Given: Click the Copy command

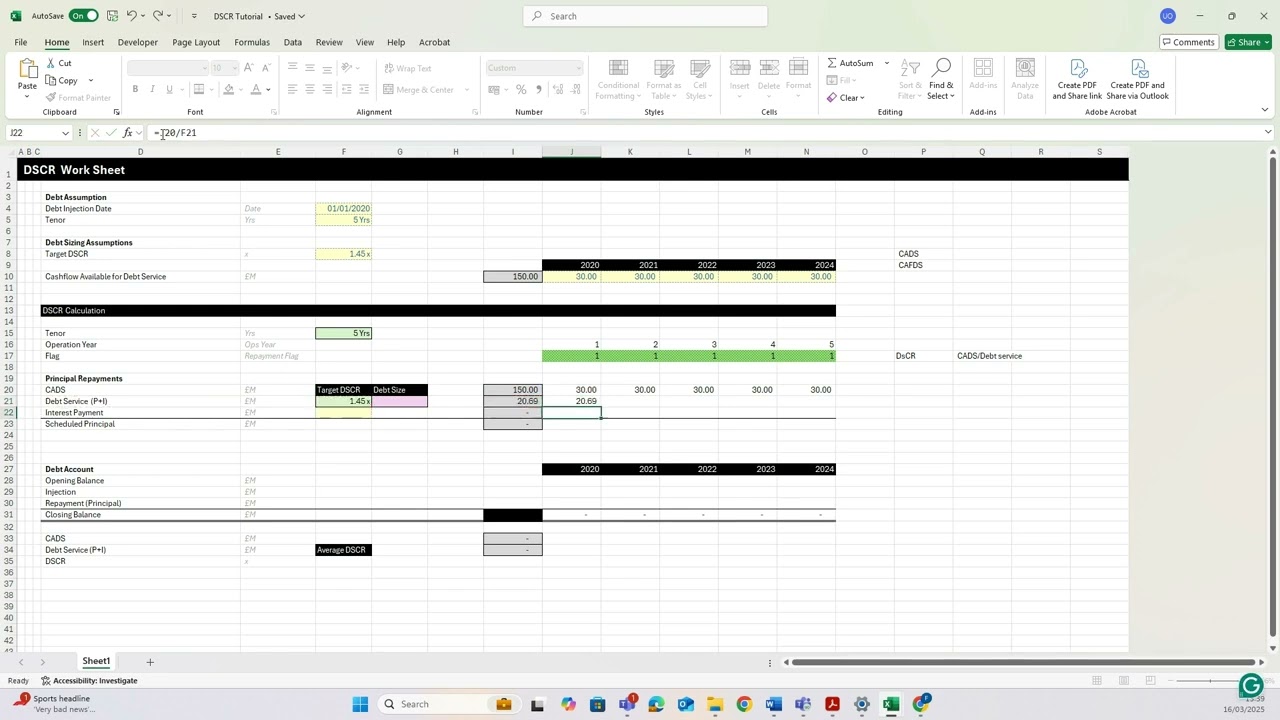Looking at the screenshot, I should (x=62, y=80).
